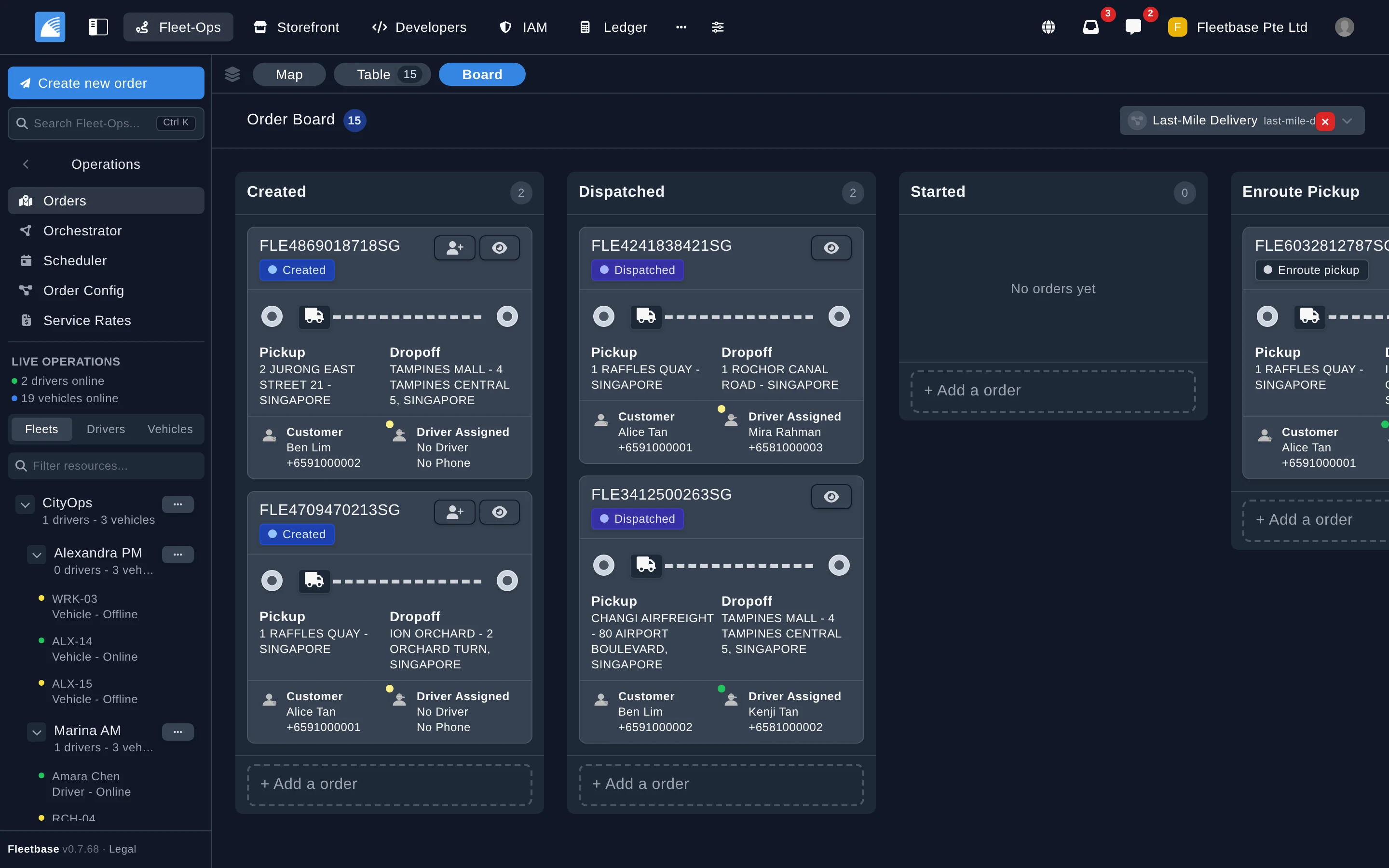Open Marina AM options ellipsis
This screenshot has width=1389, height=868.
tap(178, 732)
